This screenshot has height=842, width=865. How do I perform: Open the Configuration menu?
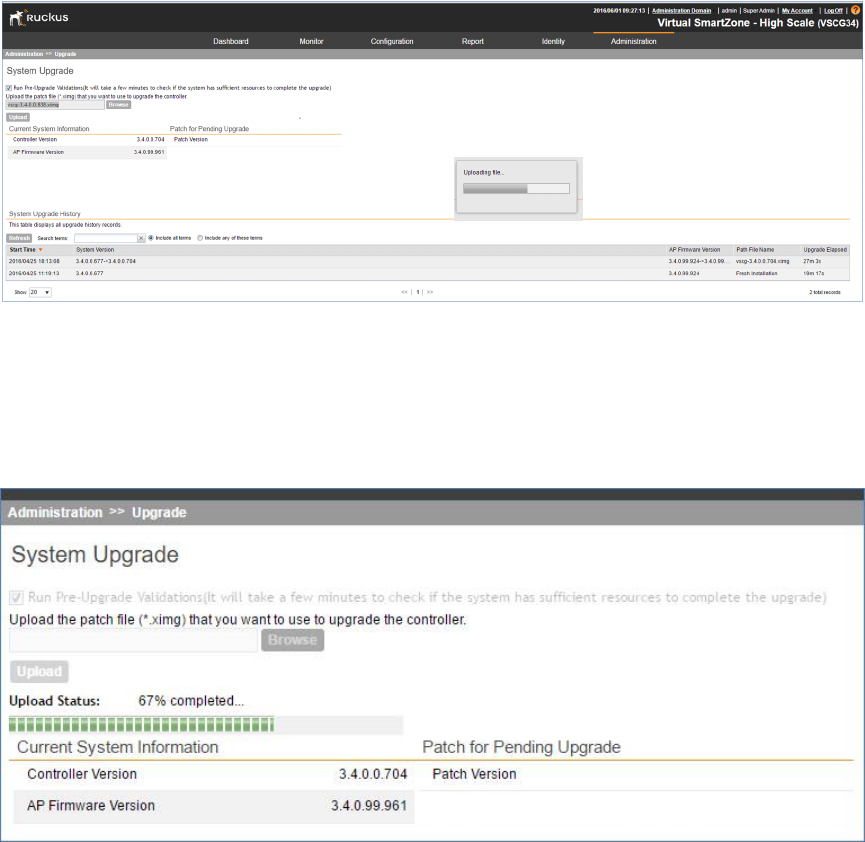tap(392, 41)
